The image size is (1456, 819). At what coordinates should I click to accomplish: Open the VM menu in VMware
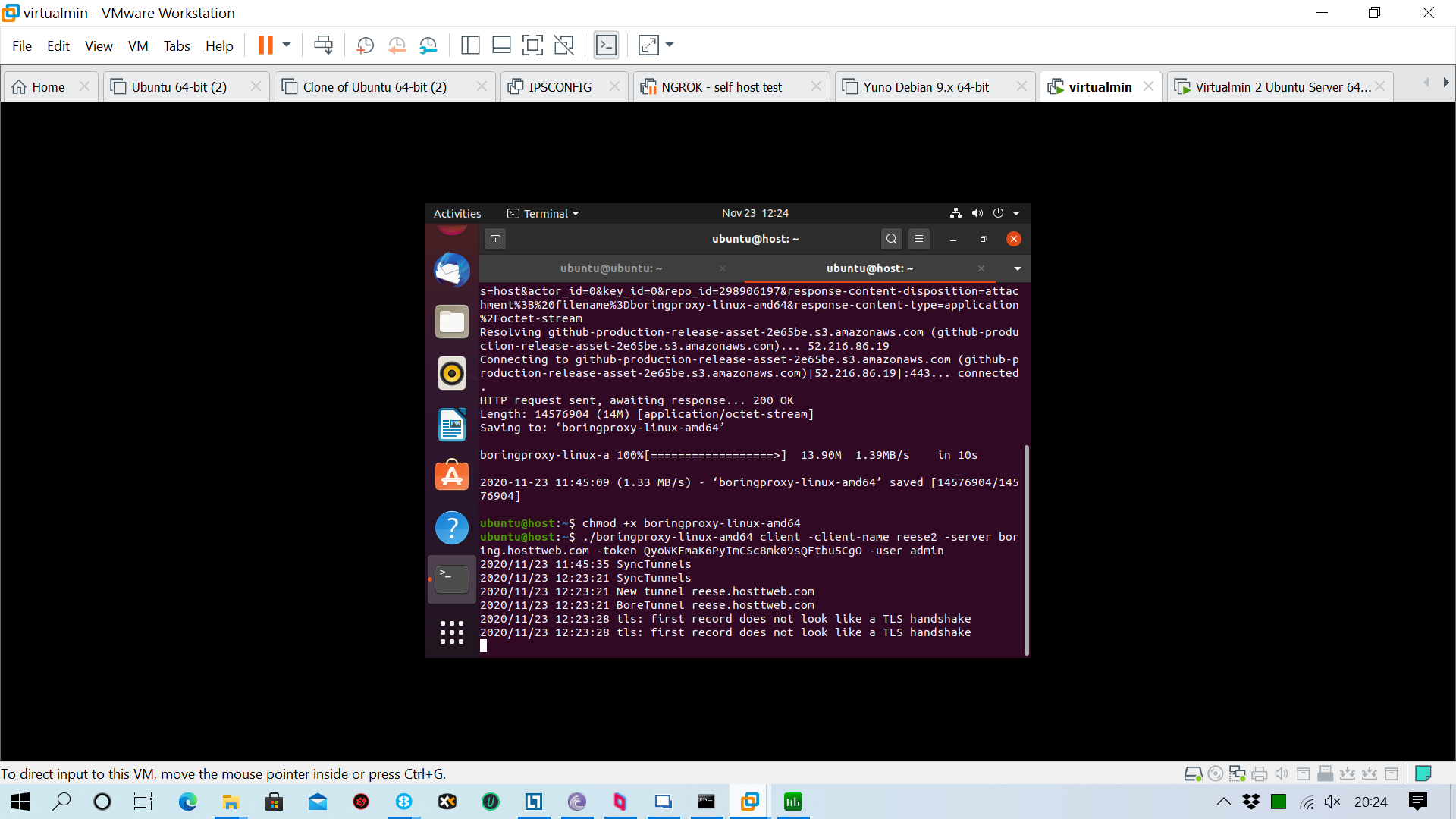pos(138,46)
